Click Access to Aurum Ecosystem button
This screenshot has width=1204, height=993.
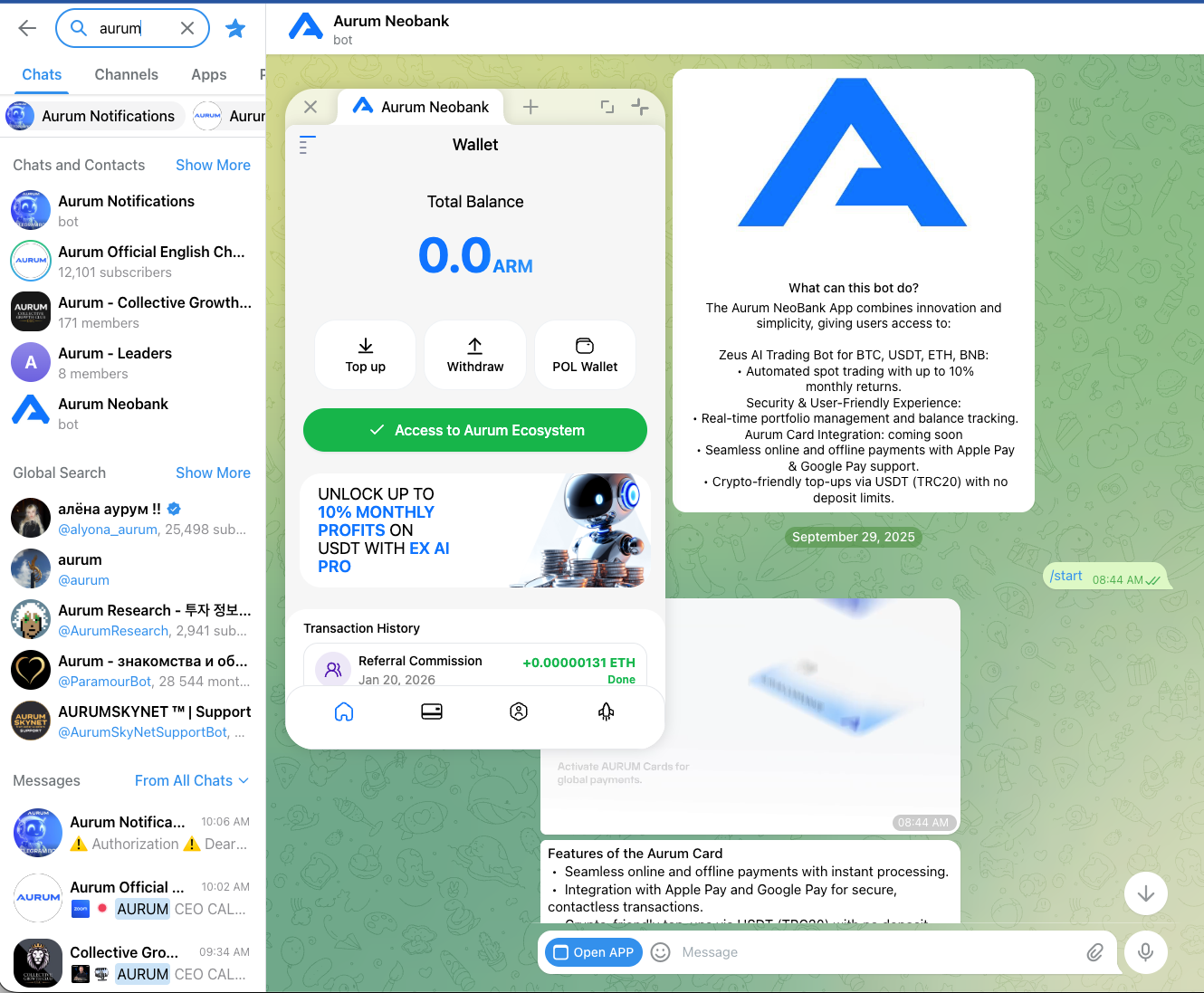[475, 430]
